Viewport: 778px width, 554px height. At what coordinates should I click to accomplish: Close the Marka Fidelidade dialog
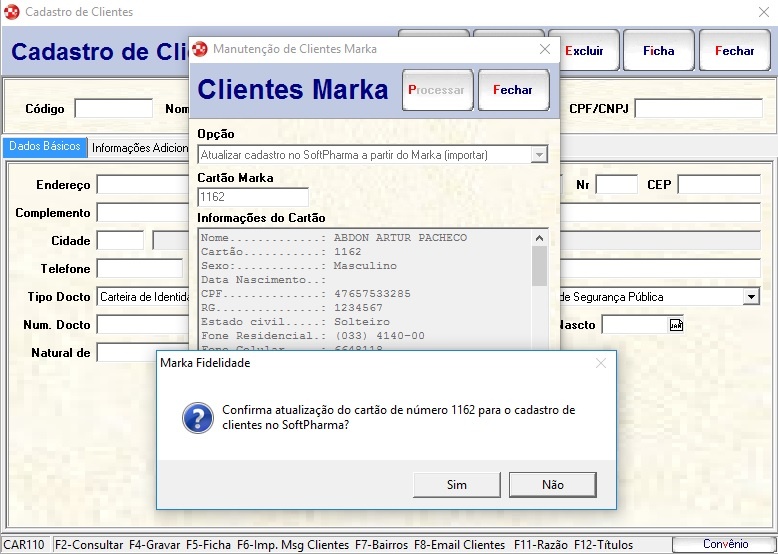click(601, 364)
